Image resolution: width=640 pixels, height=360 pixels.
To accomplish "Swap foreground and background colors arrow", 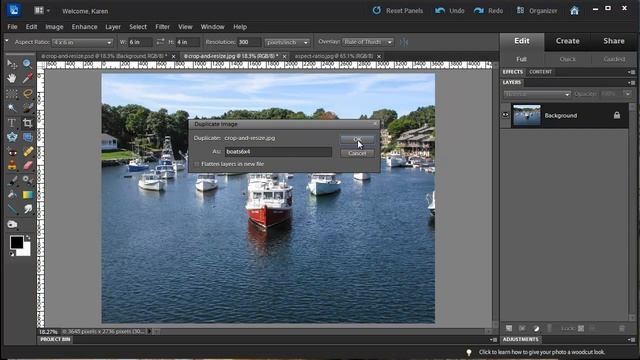I will pyautogui.click(x=27, y=238).
